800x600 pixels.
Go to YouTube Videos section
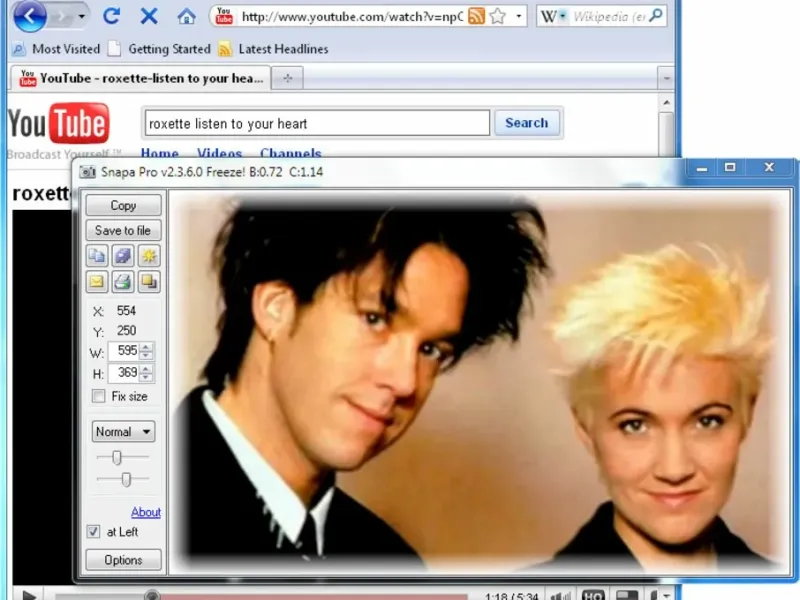pyautogui.click(x=219, y=153)
